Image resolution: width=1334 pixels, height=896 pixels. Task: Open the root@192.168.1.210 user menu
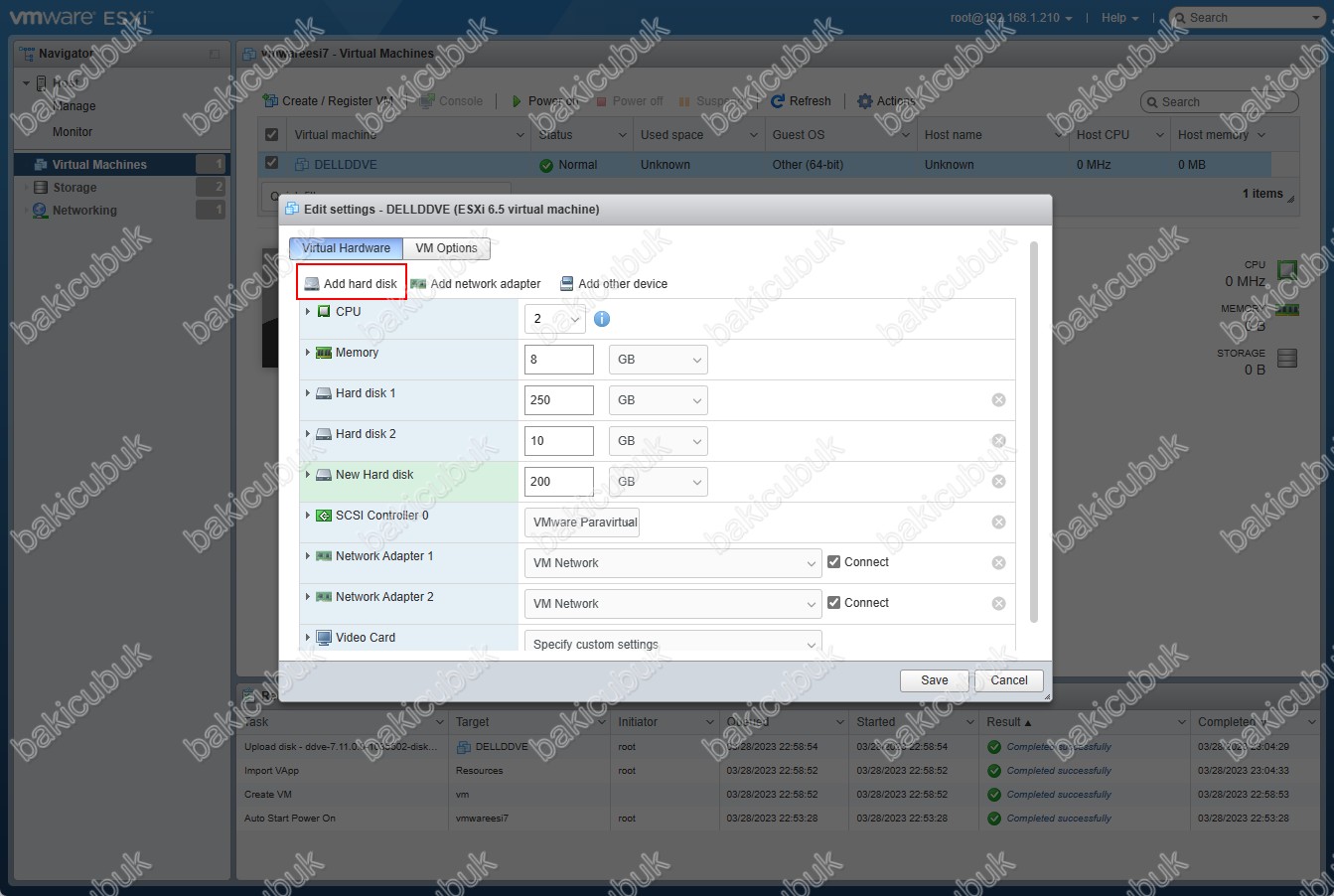(x=1011, y=18)
